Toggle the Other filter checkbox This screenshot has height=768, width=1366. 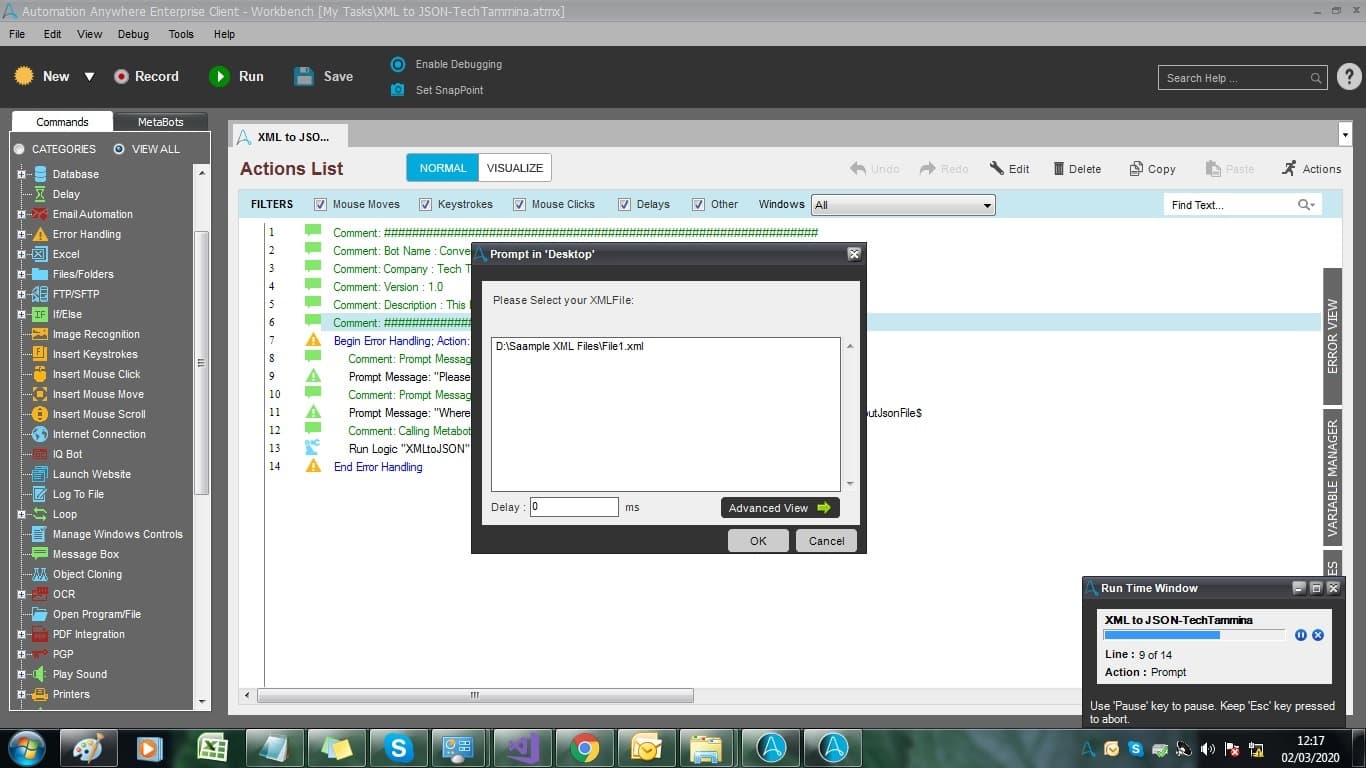point(698,204)
